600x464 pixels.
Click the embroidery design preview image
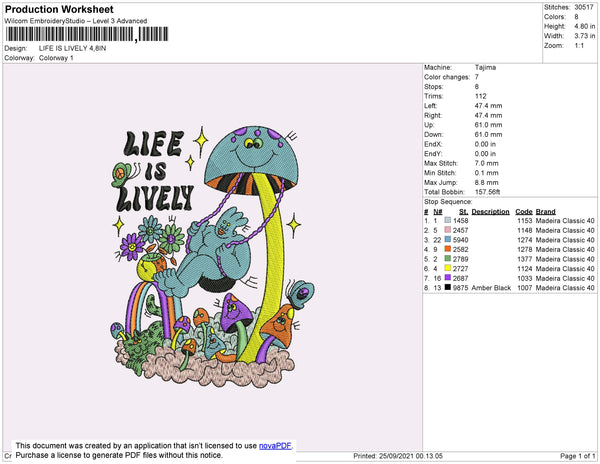pos(212,257)
